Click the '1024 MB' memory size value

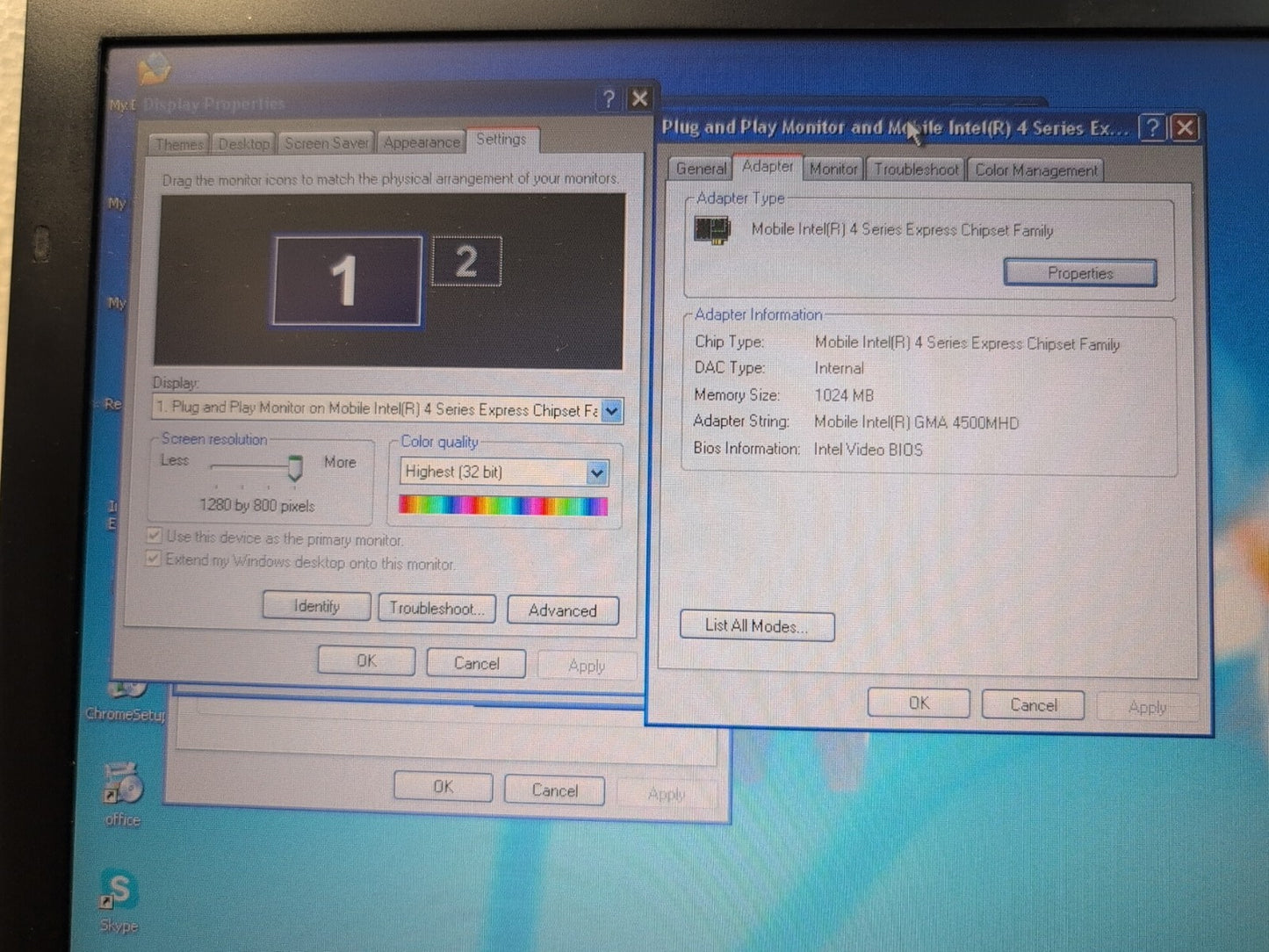click(x=844, y=395)
